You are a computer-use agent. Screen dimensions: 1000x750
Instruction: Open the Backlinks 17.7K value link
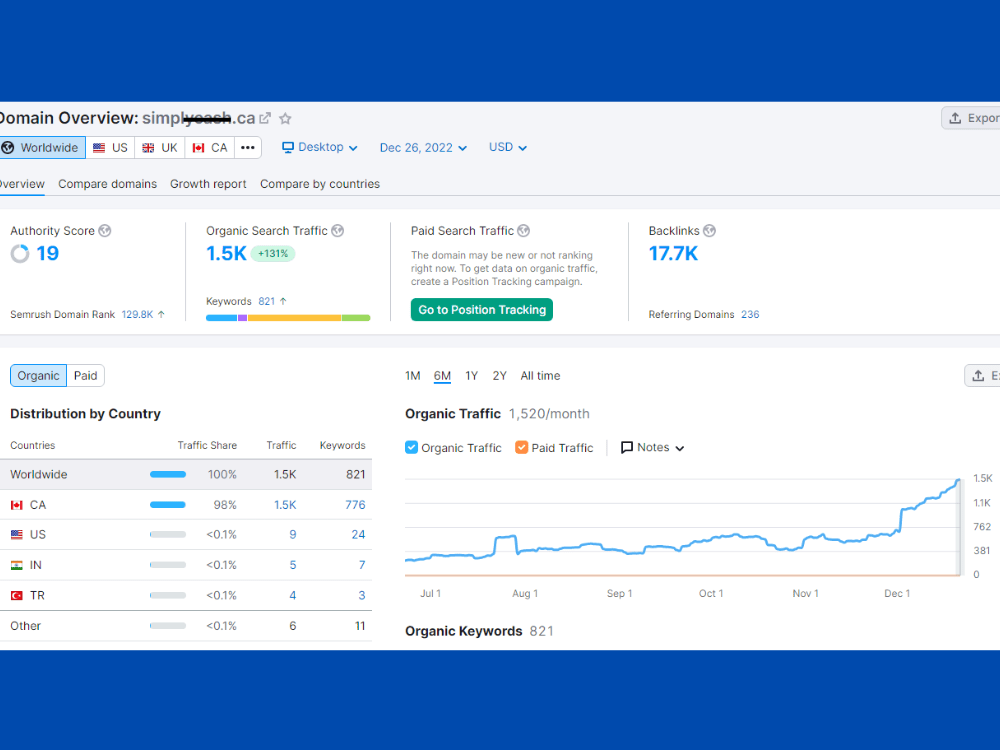tap(673, 254)
